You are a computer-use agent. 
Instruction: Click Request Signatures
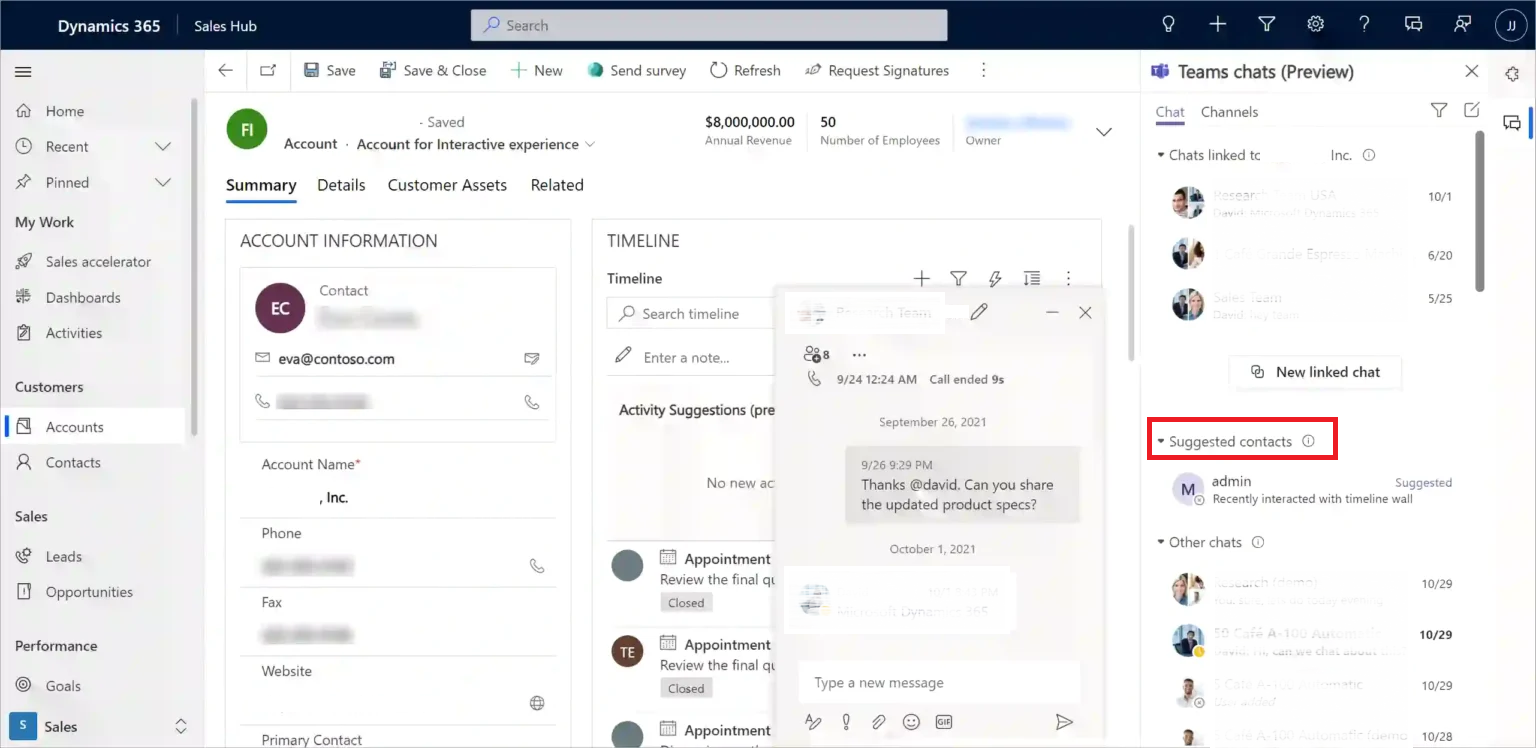tap(877, 70)
